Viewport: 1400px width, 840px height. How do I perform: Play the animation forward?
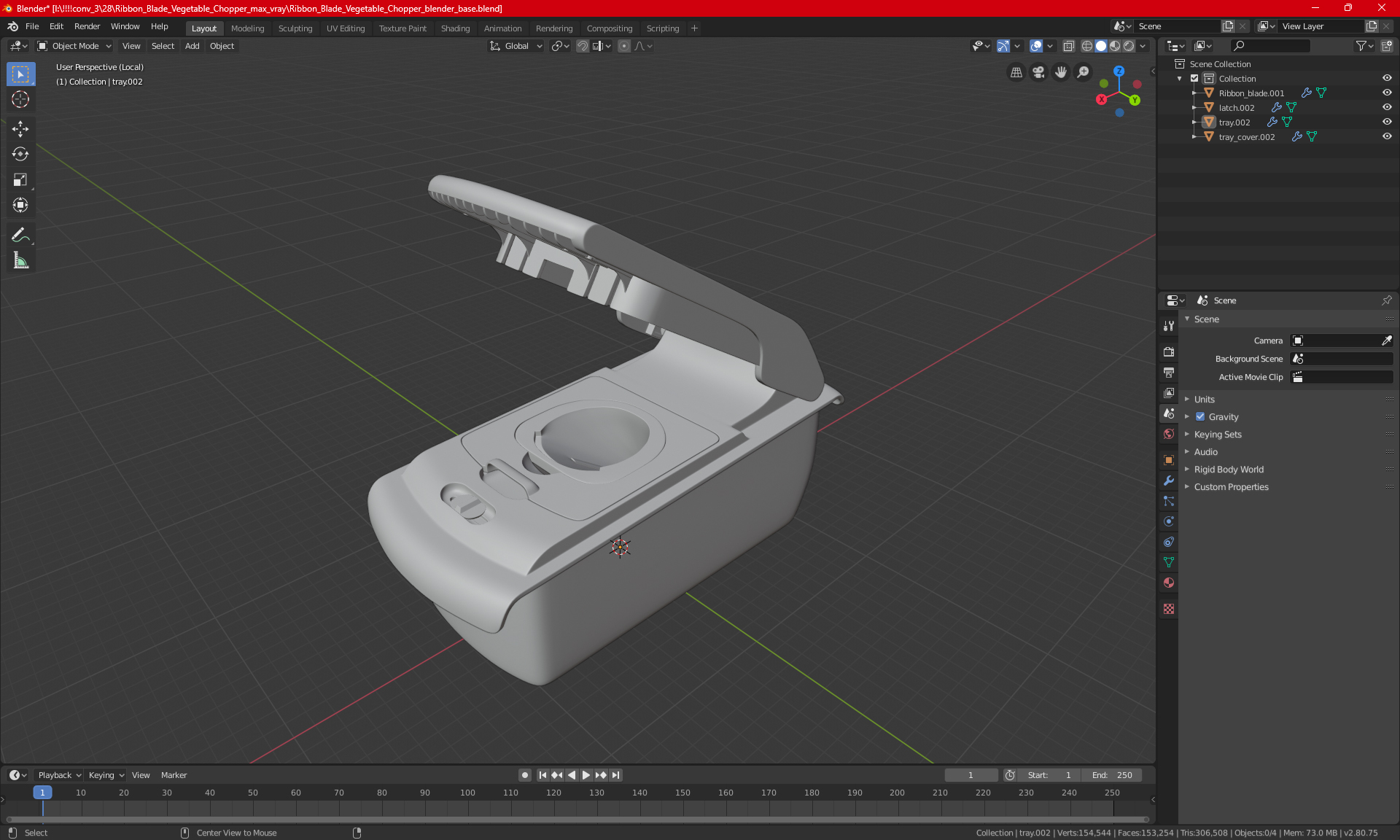click(x=586, y=775)
